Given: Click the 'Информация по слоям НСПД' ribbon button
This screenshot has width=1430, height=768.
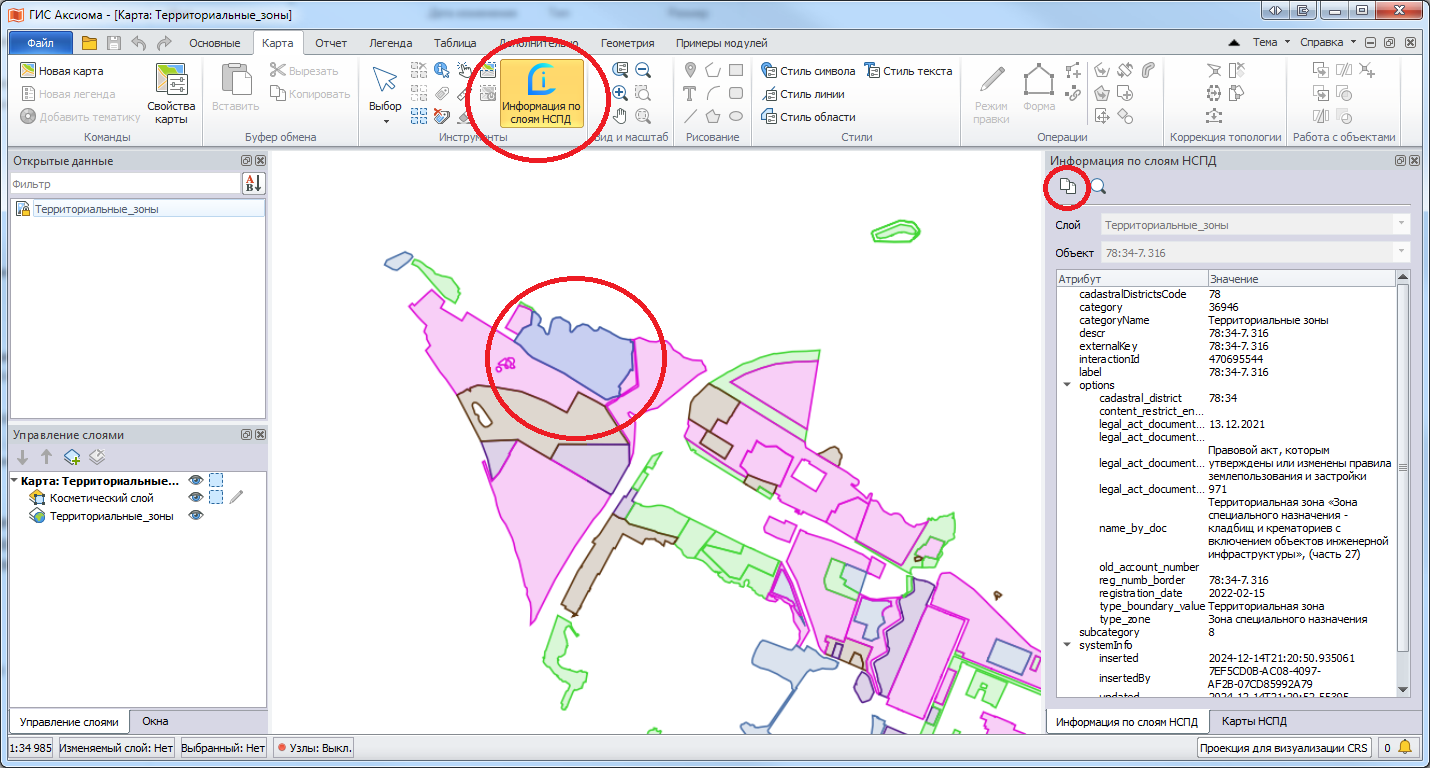Looking at the screenshot, I should tap(541, 93).
